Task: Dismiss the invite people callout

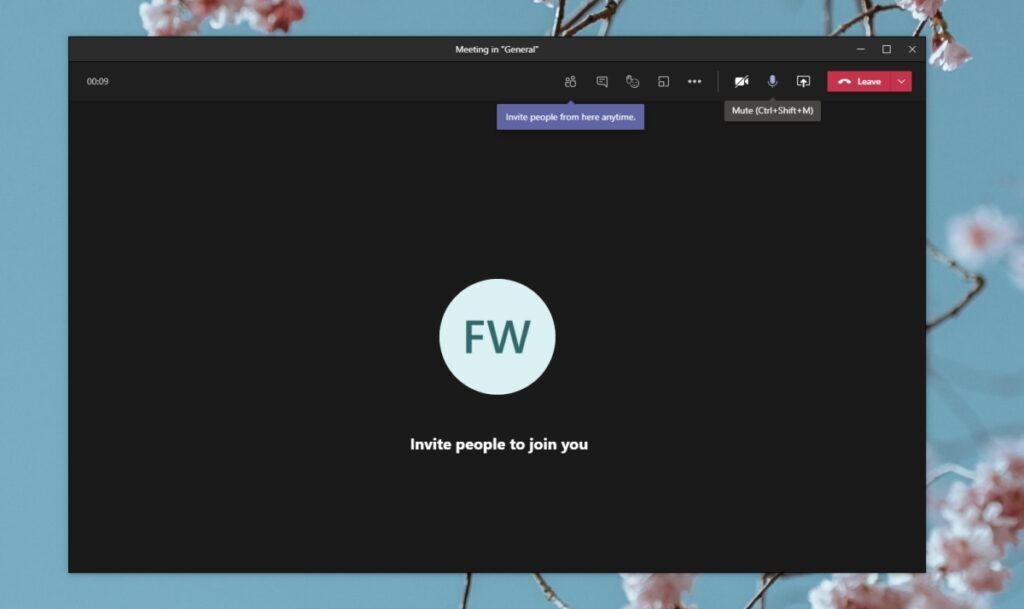Action: (570, 116)
